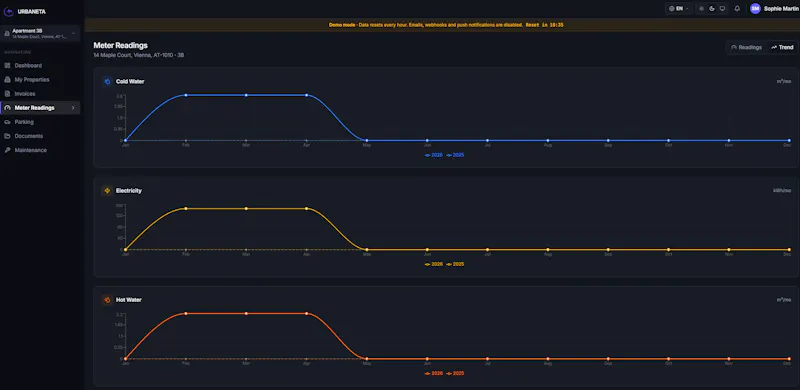800x390 pixels.
Task: Click Jun axis label in Electricity chart
Action: (427, 254)
